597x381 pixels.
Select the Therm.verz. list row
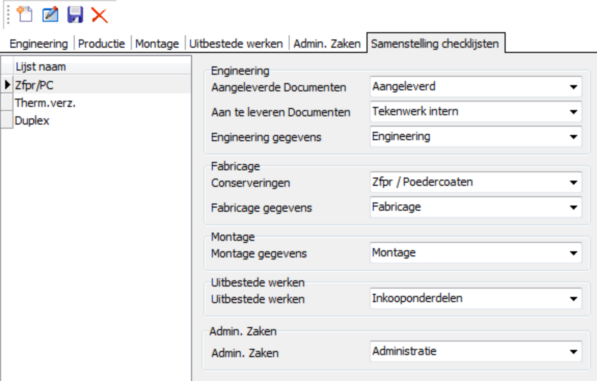(x=102, y=103)
